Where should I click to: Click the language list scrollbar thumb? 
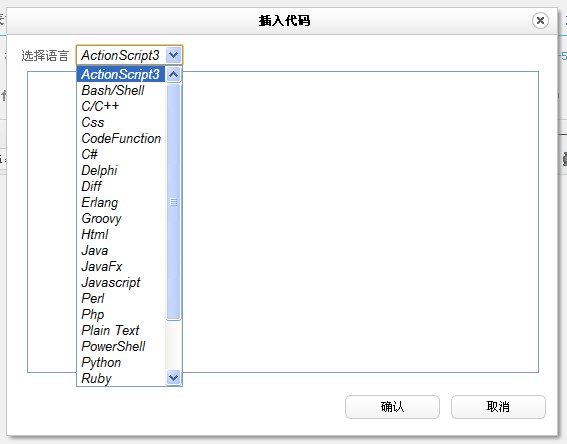click(174, 202)
